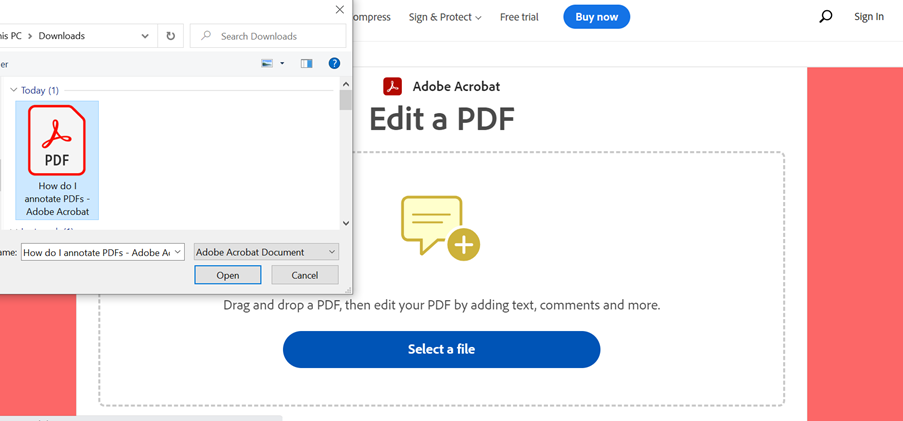
Task: Open the Compress menu item
Action: pos(371,17)
